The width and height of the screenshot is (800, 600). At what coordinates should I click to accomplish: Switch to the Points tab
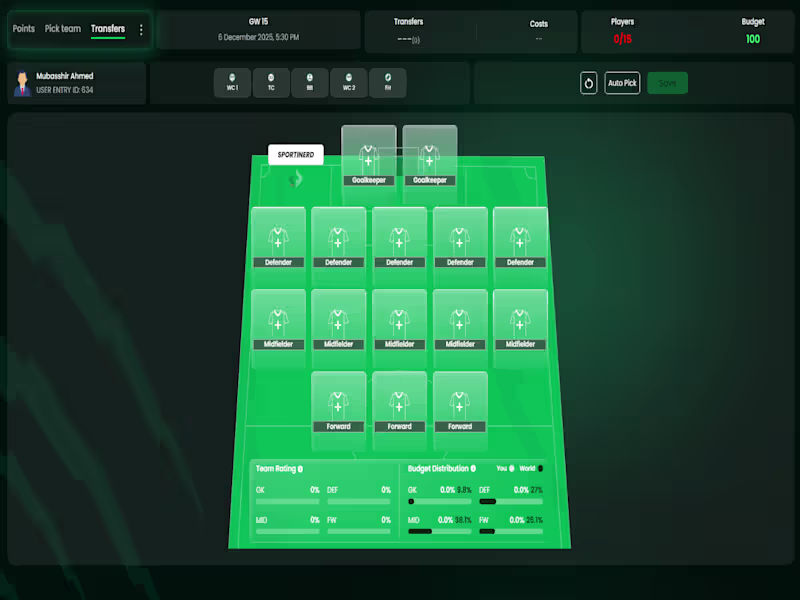click(23, 29)
